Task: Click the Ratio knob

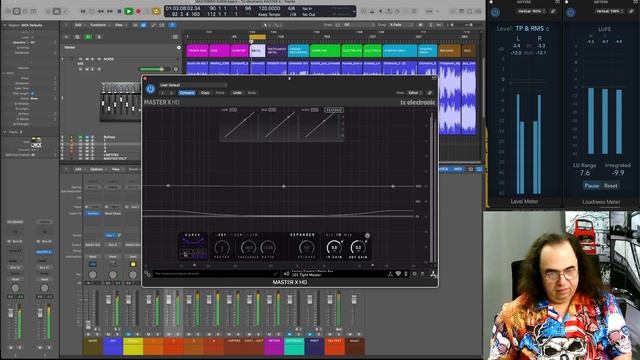Action: [x=268, y=247]
